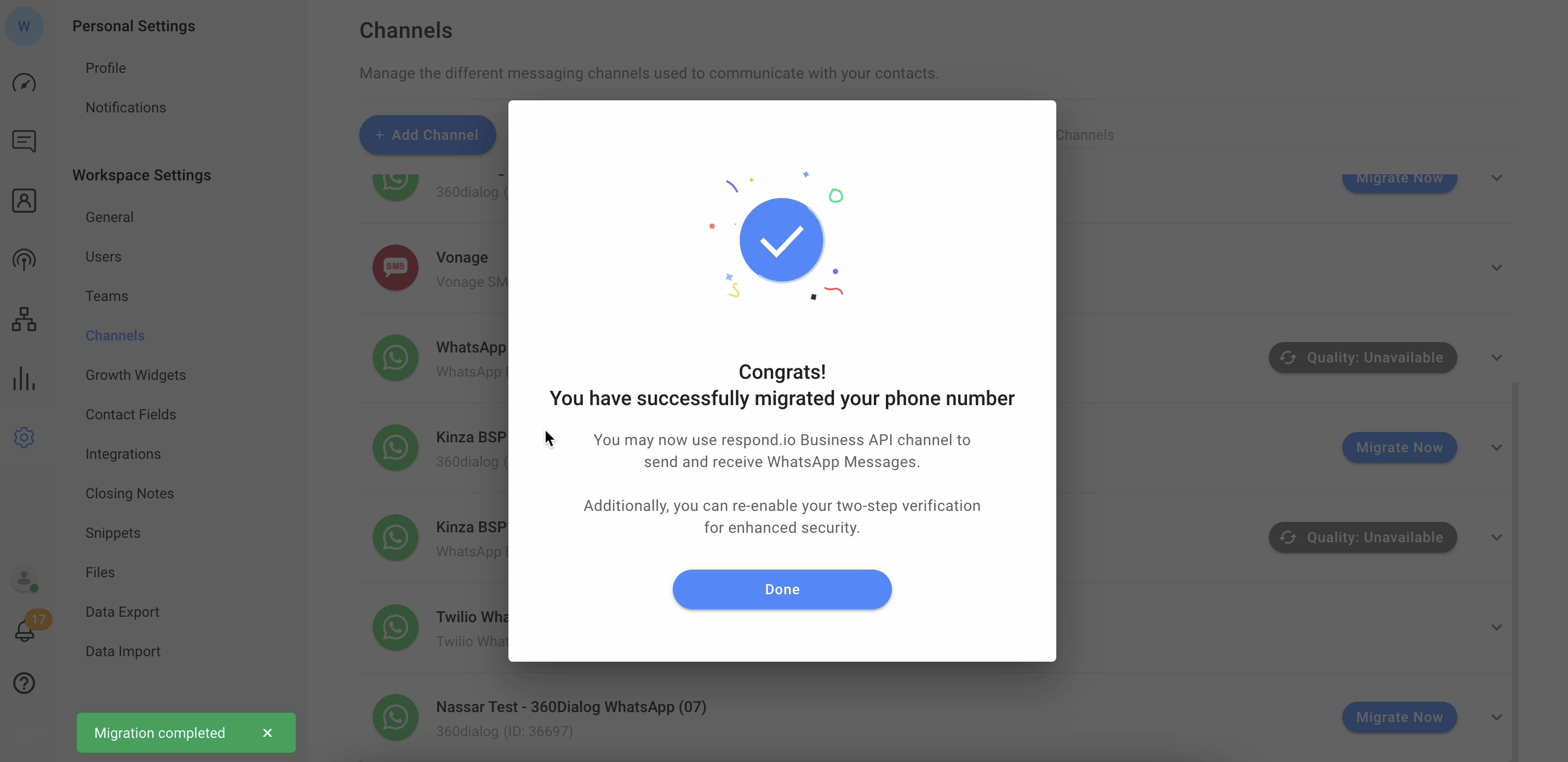Viewport: 1568px width, 762px height.
Task: Click the user status avatar icon
Action: 24,579
